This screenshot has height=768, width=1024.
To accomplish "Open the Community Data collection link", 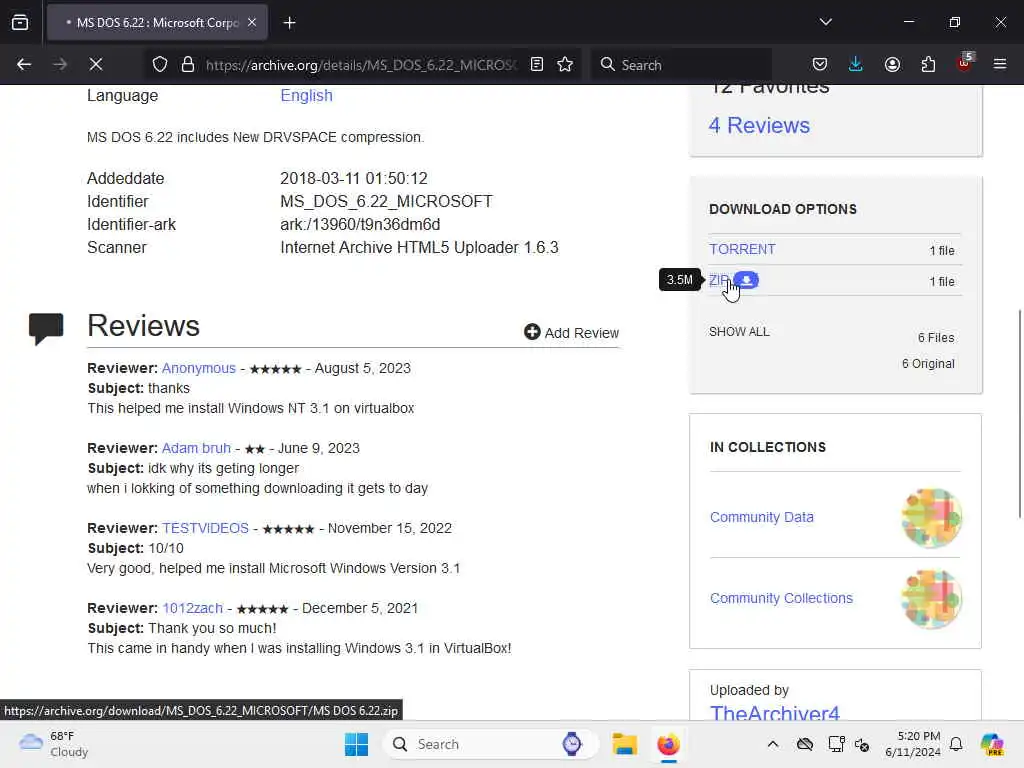I will (x=761, y=517).
